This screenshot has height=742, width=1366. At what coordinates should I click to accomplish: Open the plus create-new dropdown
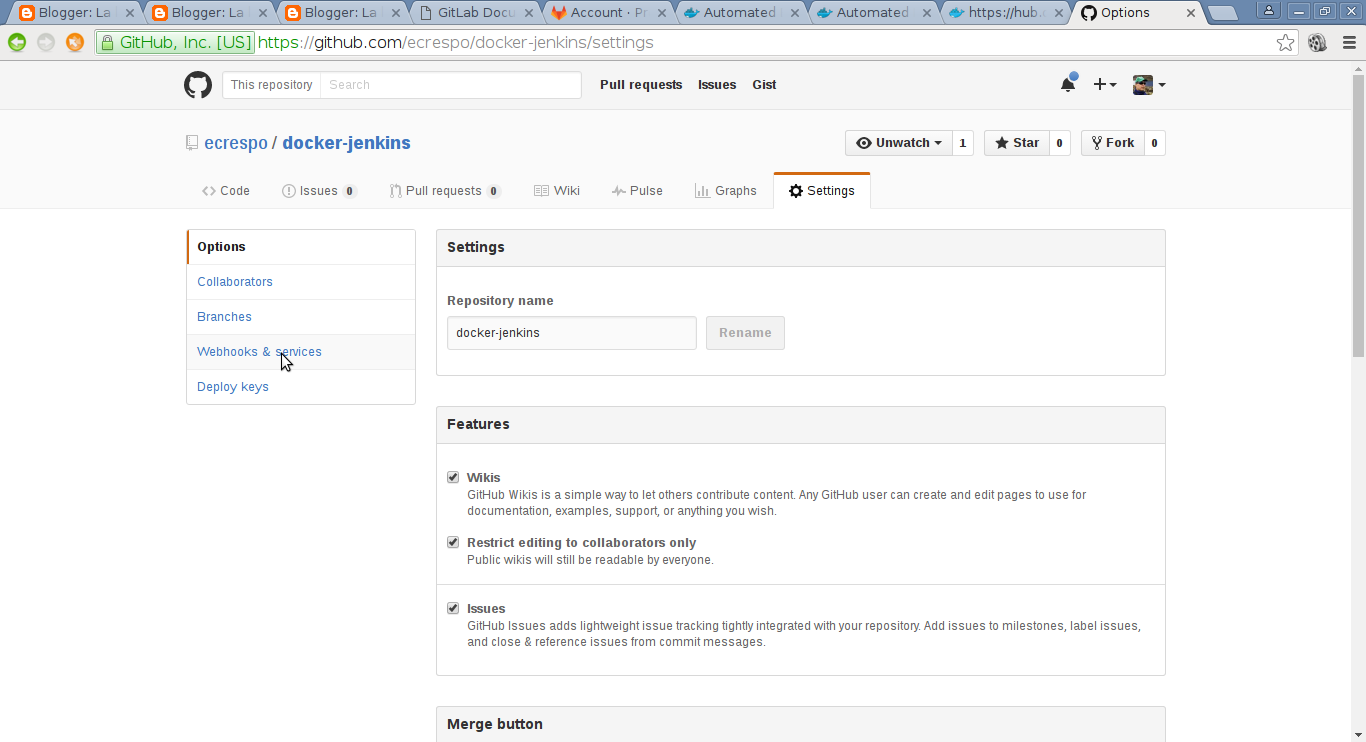pyautogui.click(x=1104, y=85)
